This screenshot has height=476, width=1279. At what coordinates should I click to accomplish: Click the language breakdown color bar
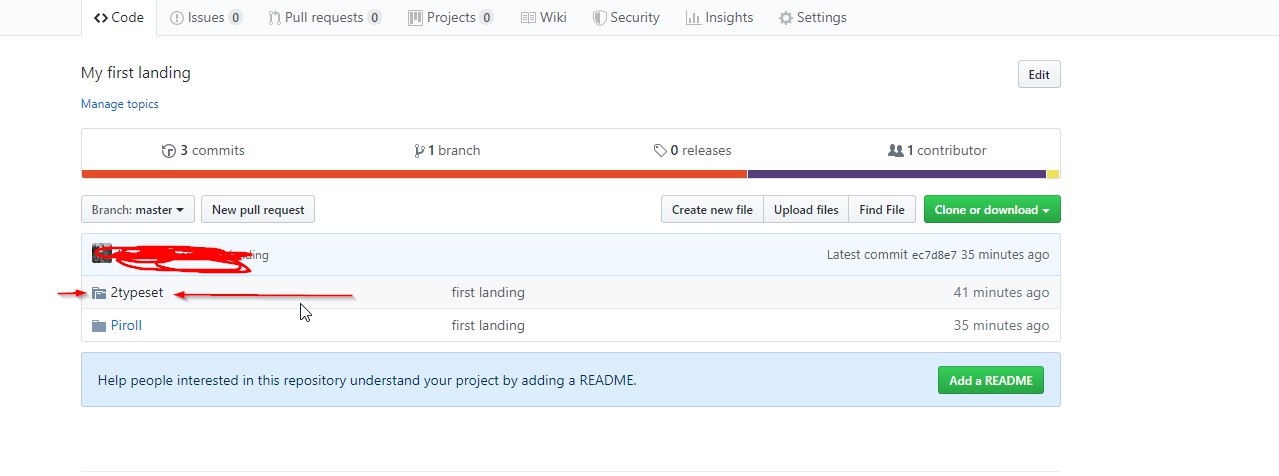[x=571, y=174]
